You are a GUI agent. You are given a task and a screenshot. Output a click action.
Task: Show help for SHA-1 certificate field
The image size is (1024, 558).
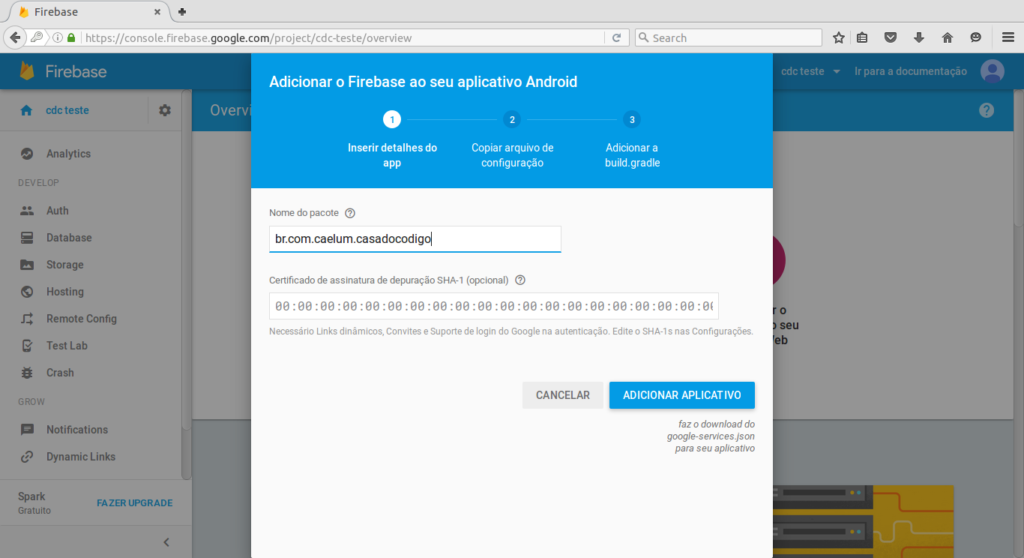pos(520,280)
